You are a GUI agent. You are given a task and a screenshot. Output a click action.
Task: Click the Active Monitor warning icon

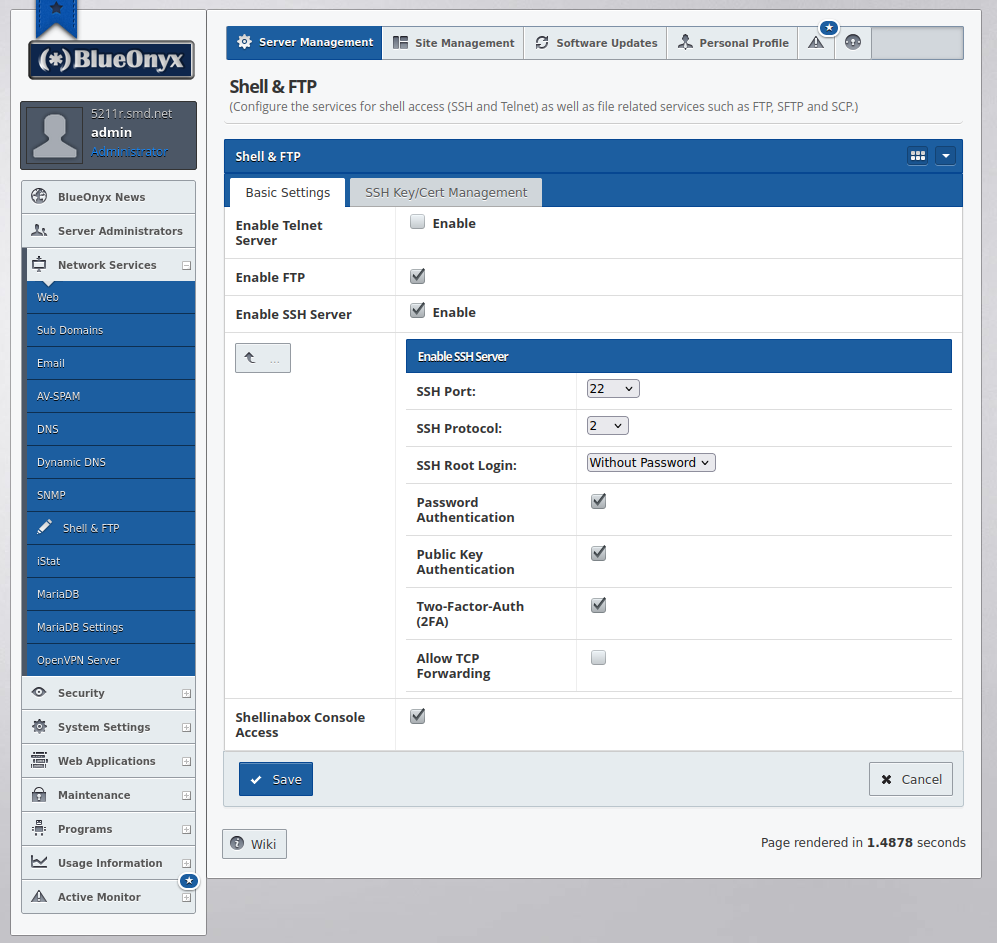39,896
